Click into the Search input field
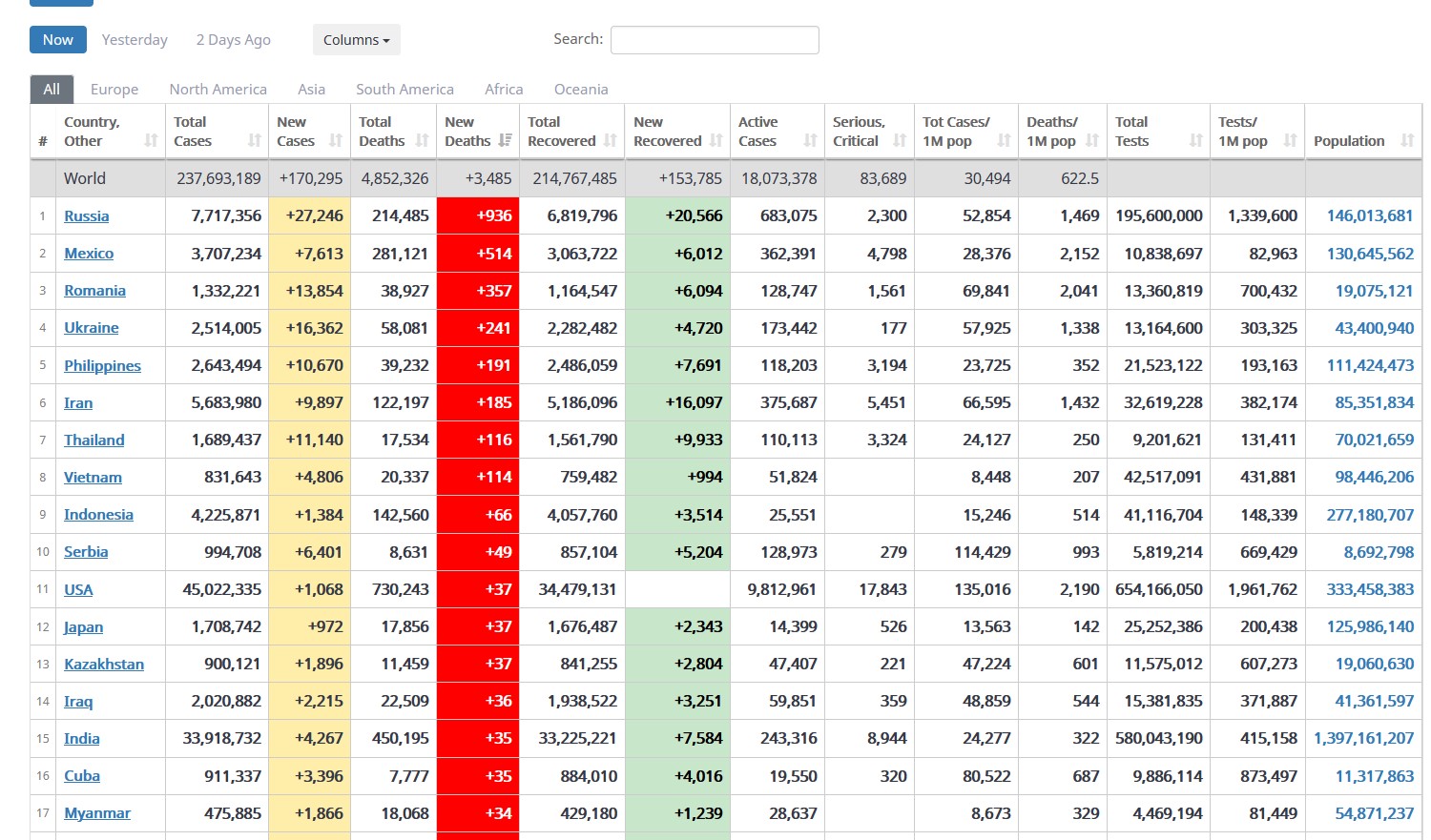The height and width of the screenshot is (840, 1431). pyautogui.click(x=715, y=40)
